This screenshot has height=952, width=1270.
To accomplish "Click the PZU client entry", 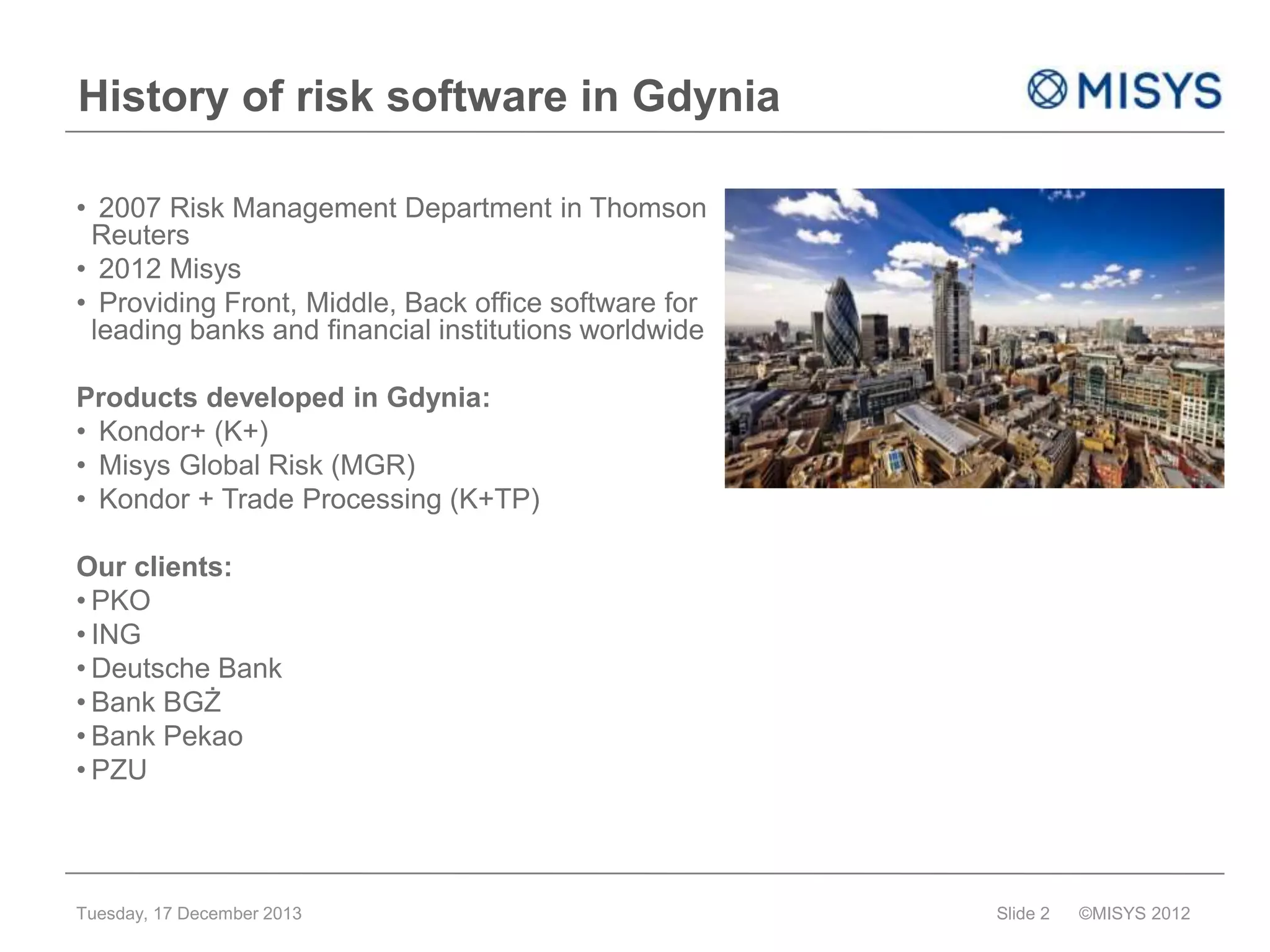I will point(118,770).
